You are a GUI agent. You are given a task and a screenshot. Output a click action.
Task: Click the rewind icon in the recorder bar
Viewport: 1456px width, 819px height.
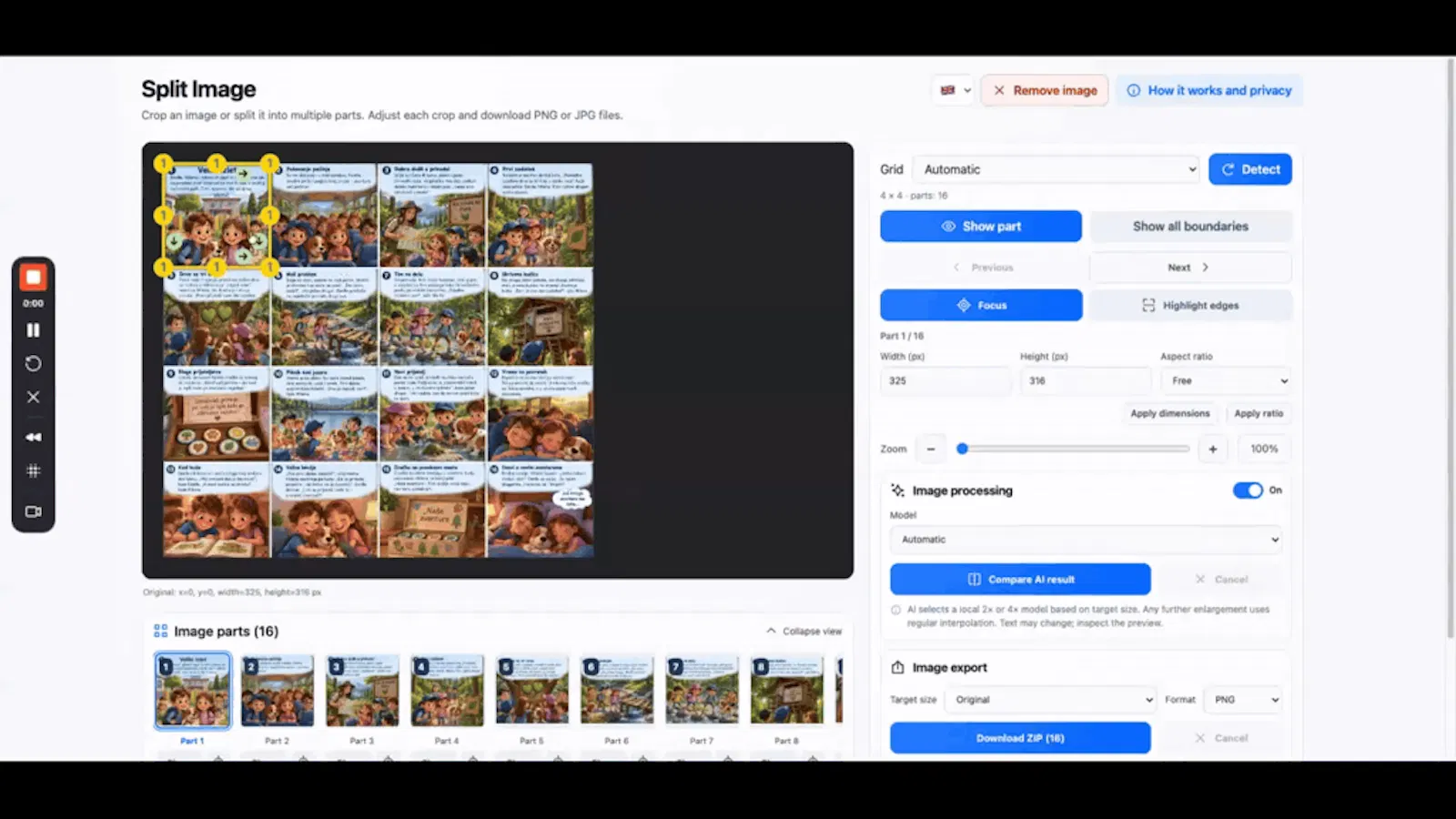[x=33, y=437]
